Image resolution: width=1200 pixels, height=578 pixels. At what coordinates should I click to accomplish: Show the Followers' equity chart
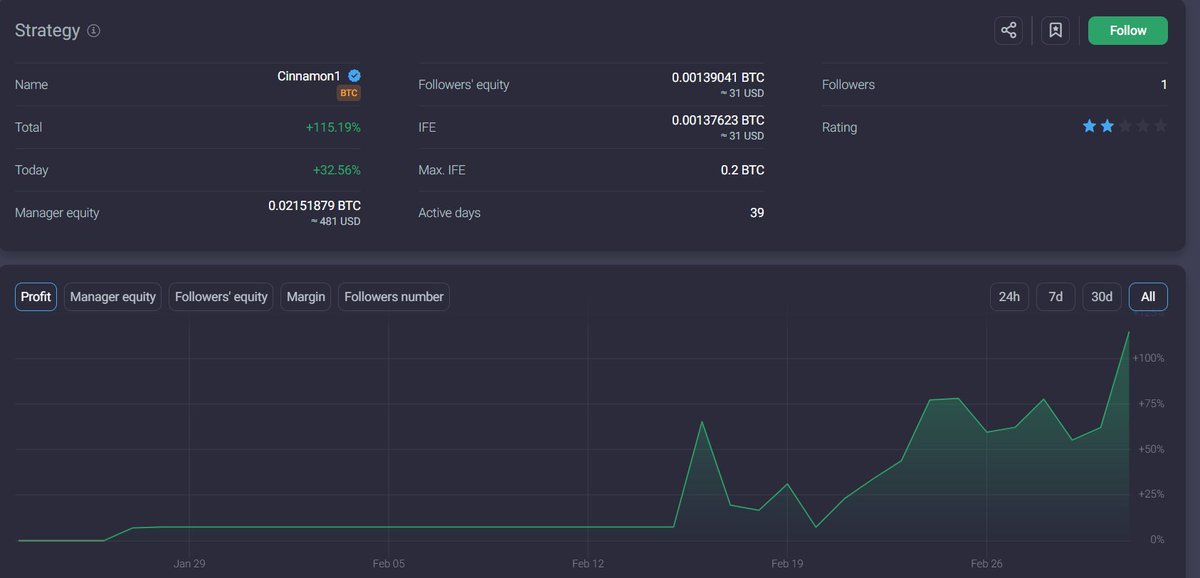(221, 297)
